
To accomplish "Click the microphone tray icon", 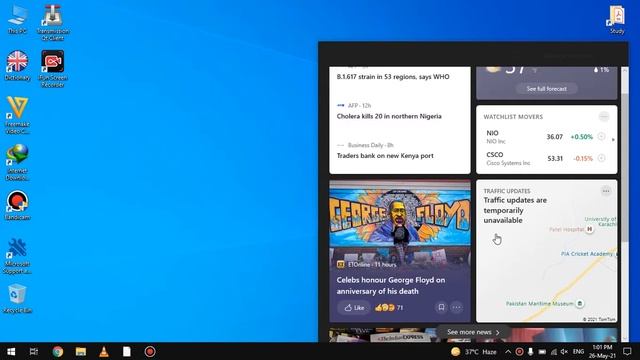I will (531, 352).
